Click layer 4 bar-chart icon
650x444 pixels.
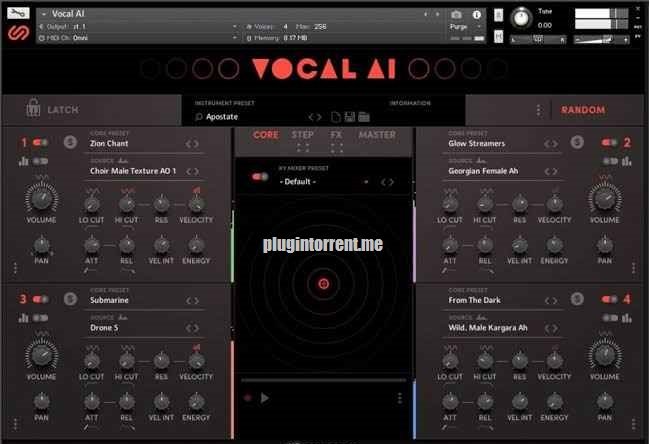tap(626, 318)
